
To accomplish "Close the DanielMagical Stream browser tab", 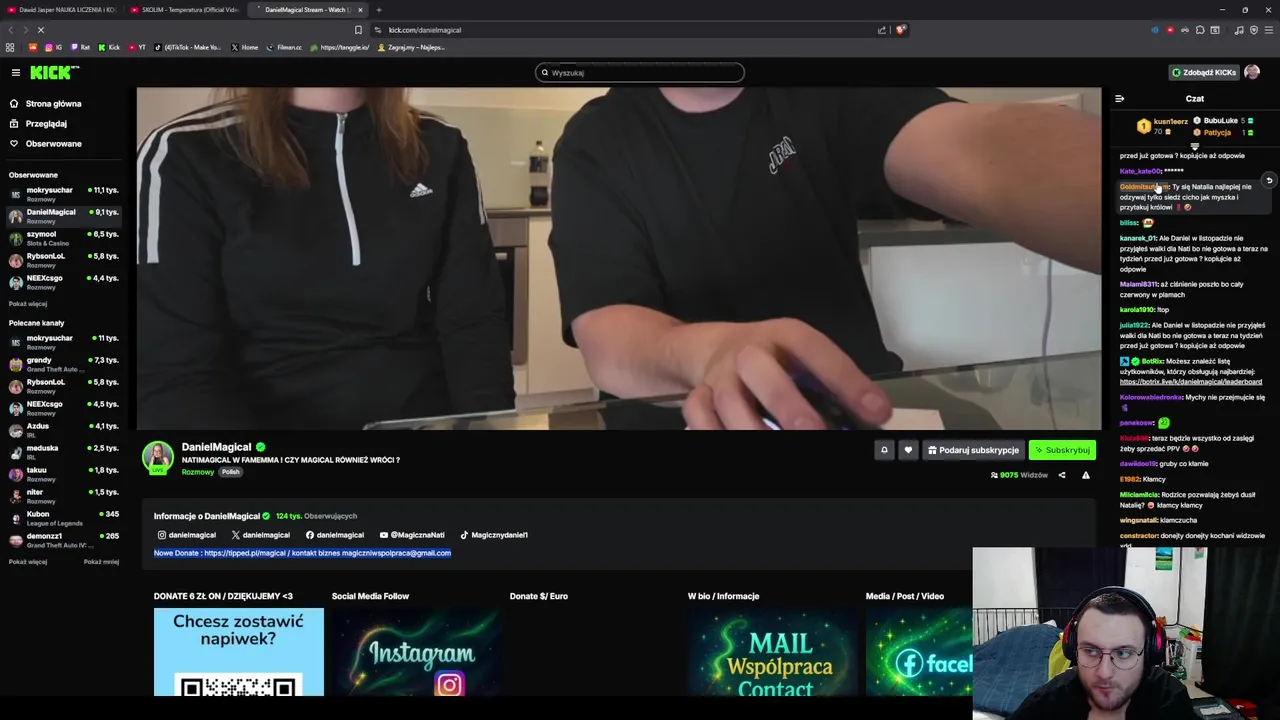I will [x=360, y=10].
